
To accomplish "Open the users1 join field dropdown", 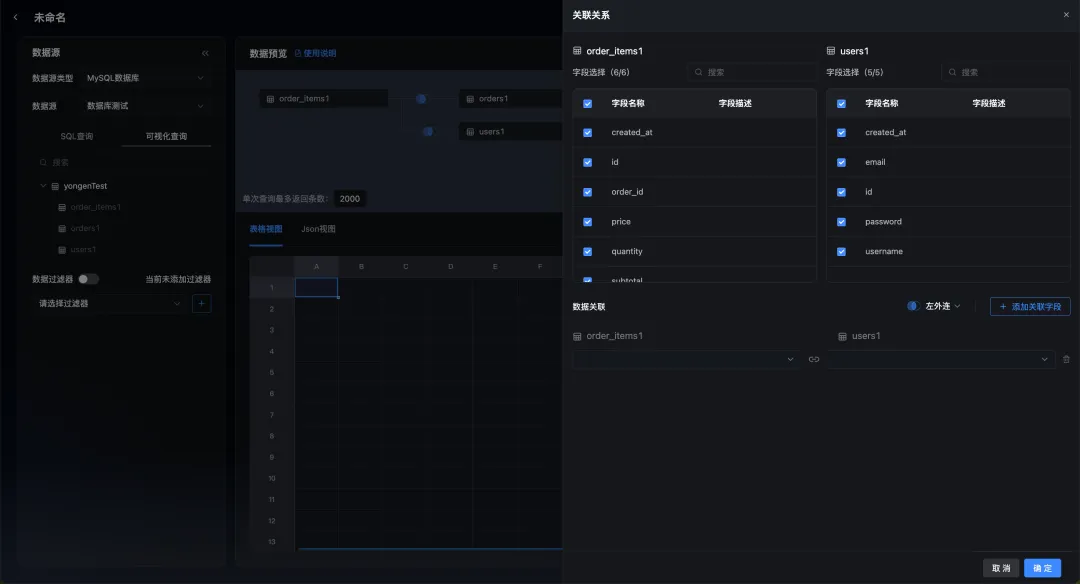I will [x=940, y=359].
